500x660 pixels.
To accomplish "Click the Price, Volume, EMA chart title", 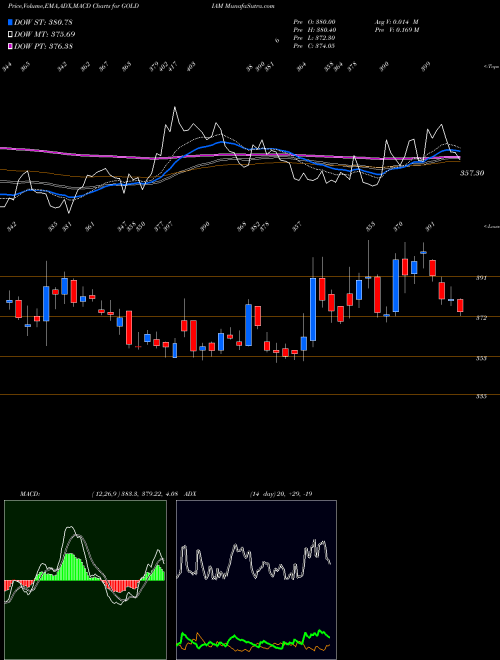I will pos(74,7).
